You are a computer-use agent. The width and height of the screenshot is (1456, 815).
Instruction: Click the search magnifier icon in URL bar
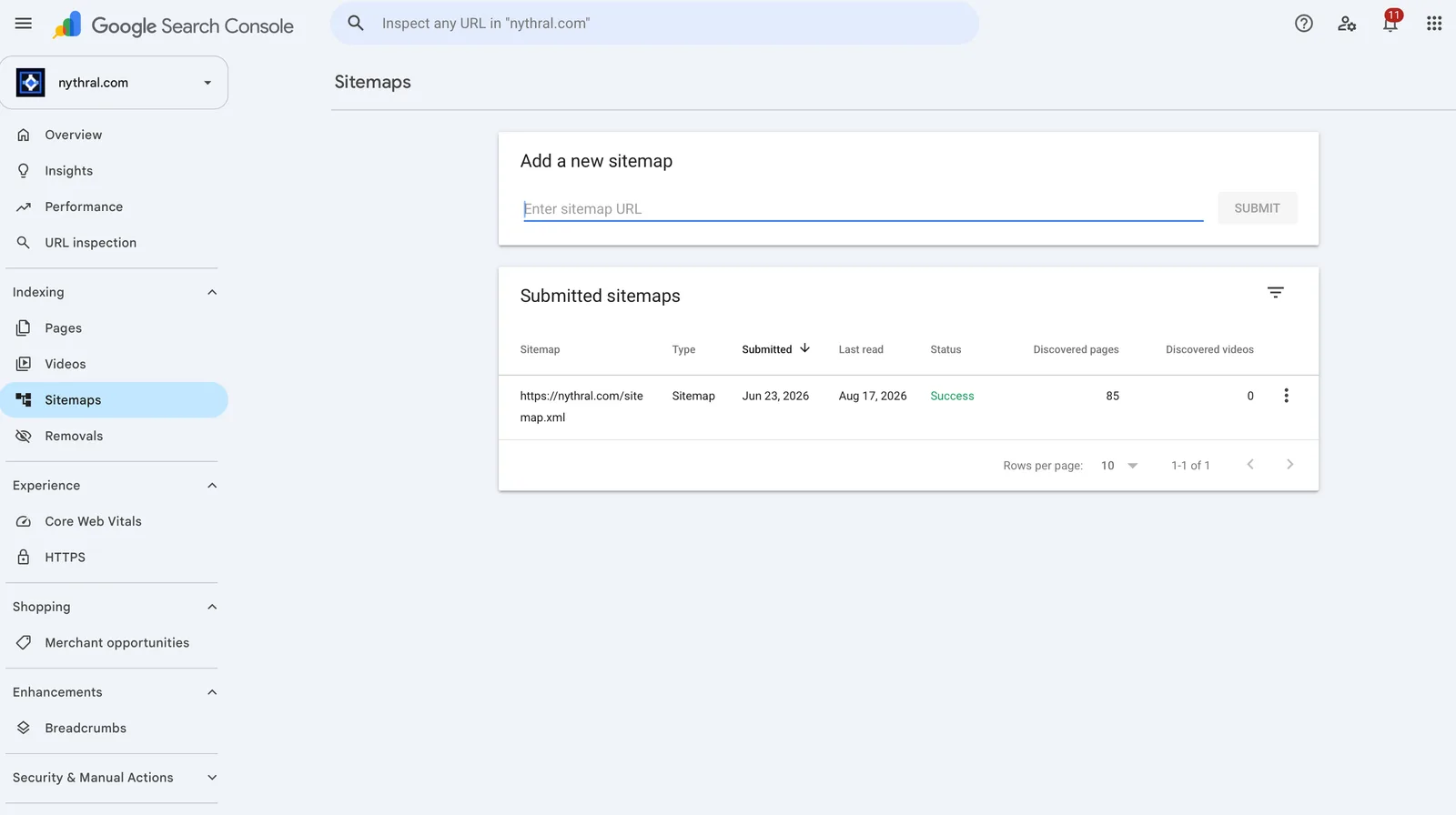tap(356, 24)
